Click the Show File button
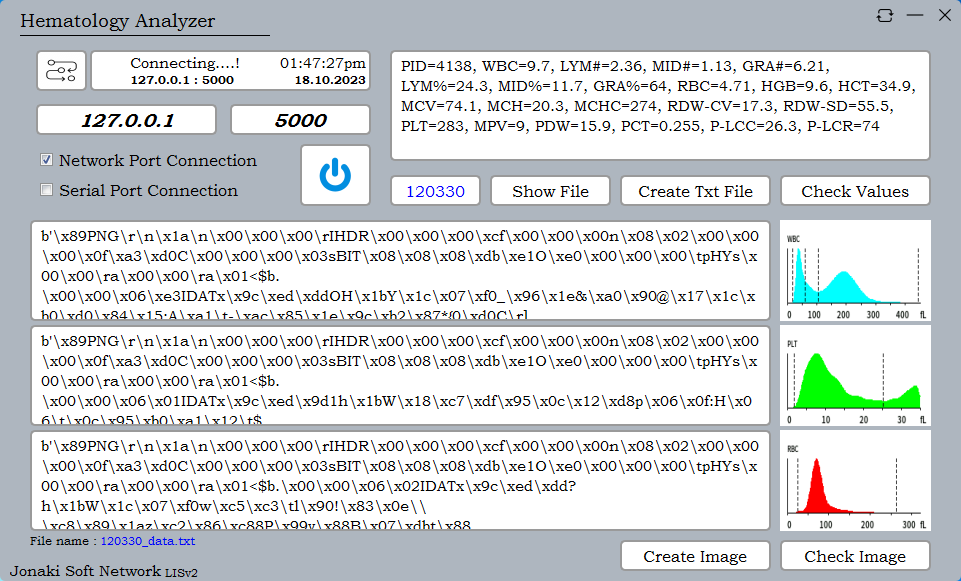Viewport: 961px width, 581px height. pos(550,191)
